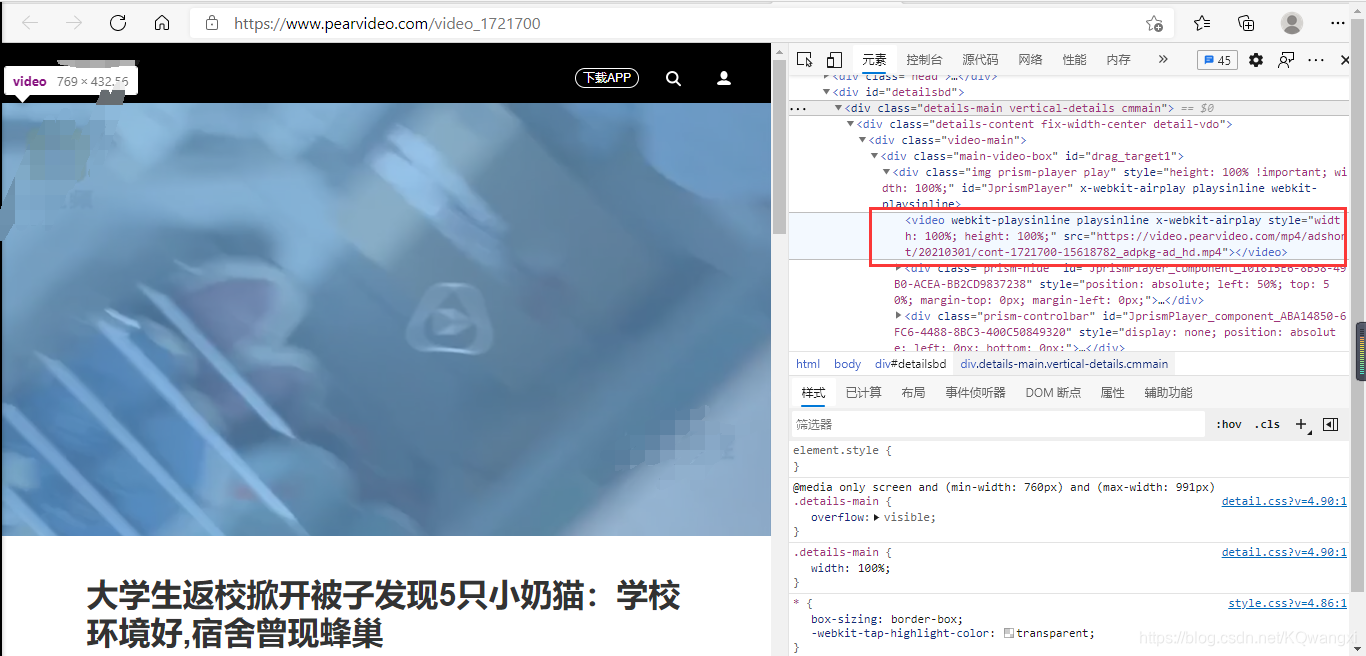Click the 筛选器 styles filter field

pyautogui.click(x=999, y=424)
